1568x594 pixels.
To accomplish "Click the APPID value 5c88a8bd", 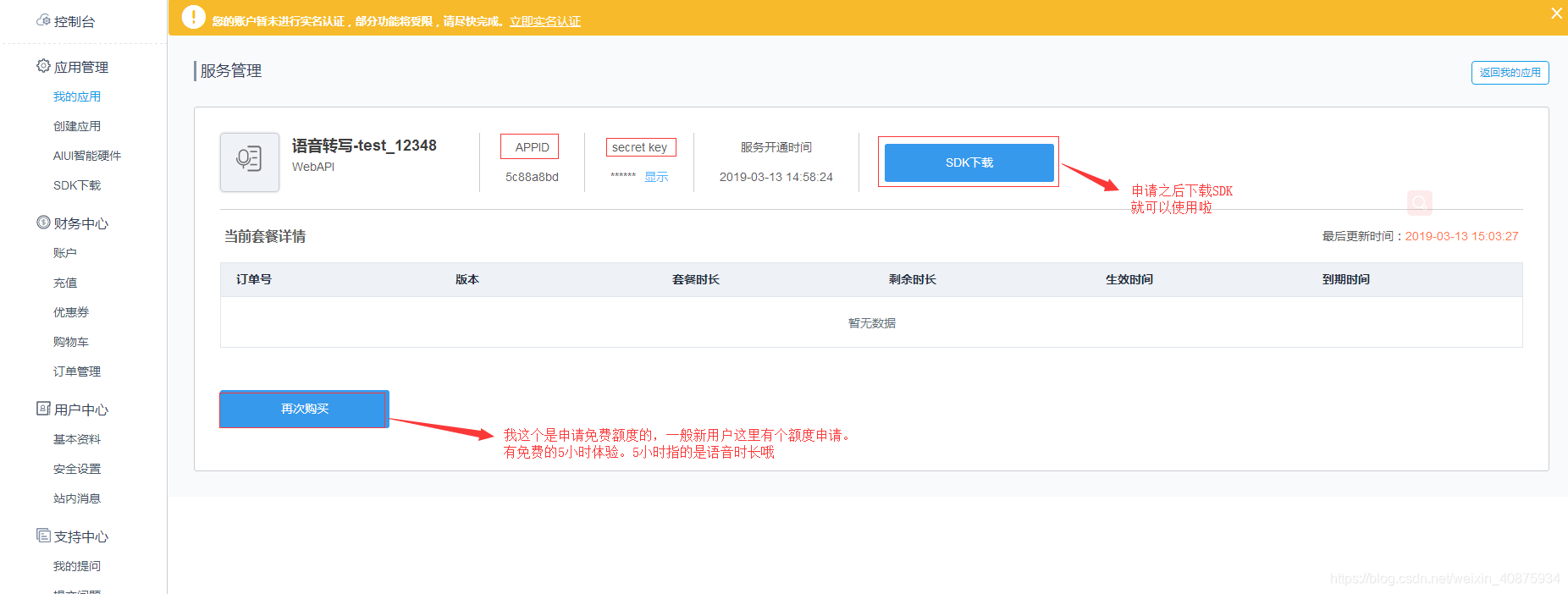I will 532,177.
